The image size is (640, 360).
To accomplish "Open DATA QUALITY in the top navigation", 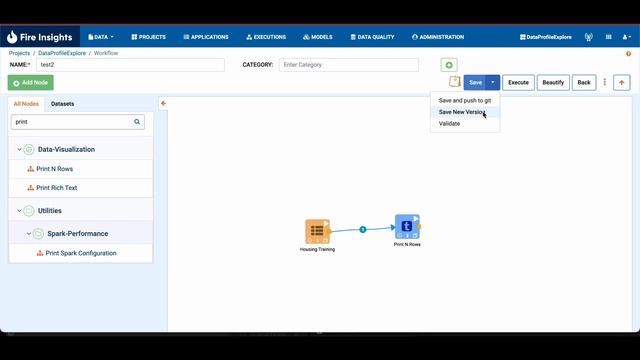I will pyautogui.click(x=372, y=37).
